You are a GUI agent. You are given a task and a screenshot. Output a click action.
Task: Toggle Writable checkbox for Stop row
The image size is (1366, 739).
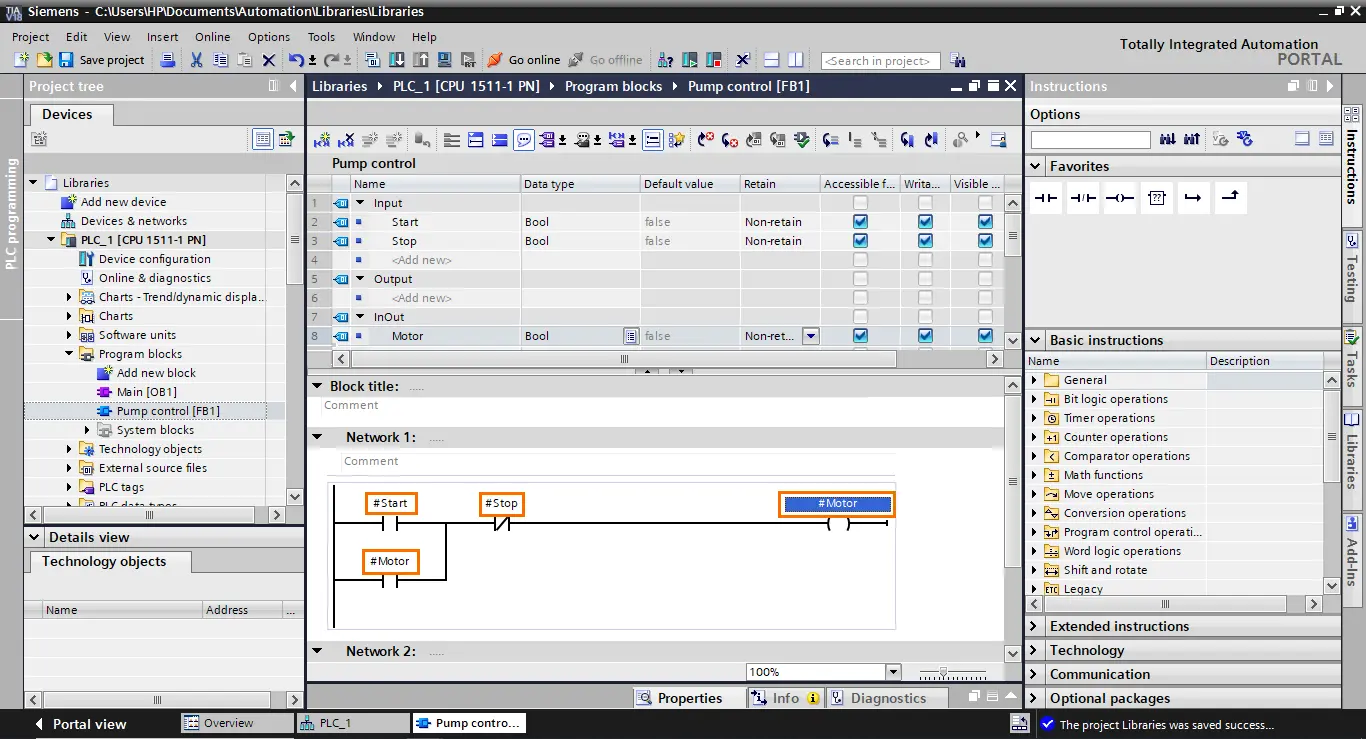(925, 241)
